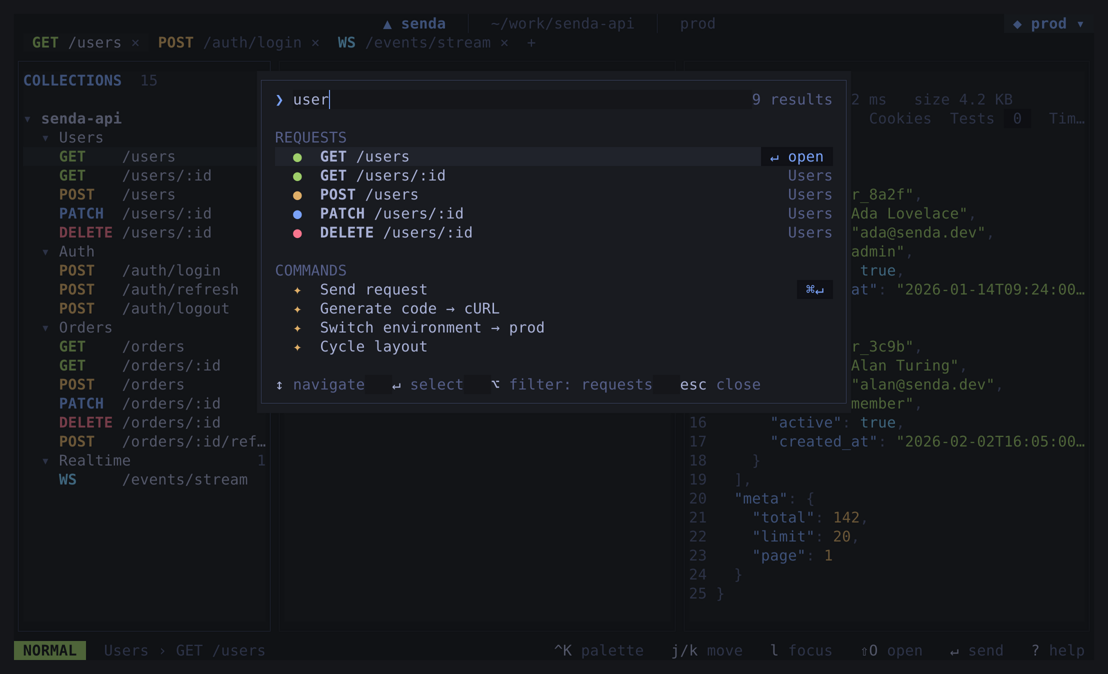
Task: Select PATCH /users/:id in palette results
Action: [553, 214]
